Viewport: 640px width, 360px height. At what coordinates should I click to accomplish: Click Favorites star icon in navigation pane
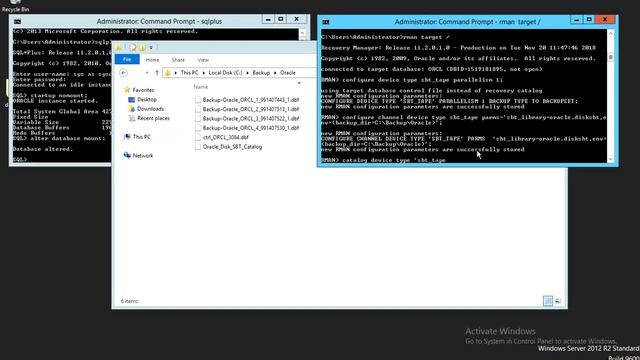pos(127,90)
